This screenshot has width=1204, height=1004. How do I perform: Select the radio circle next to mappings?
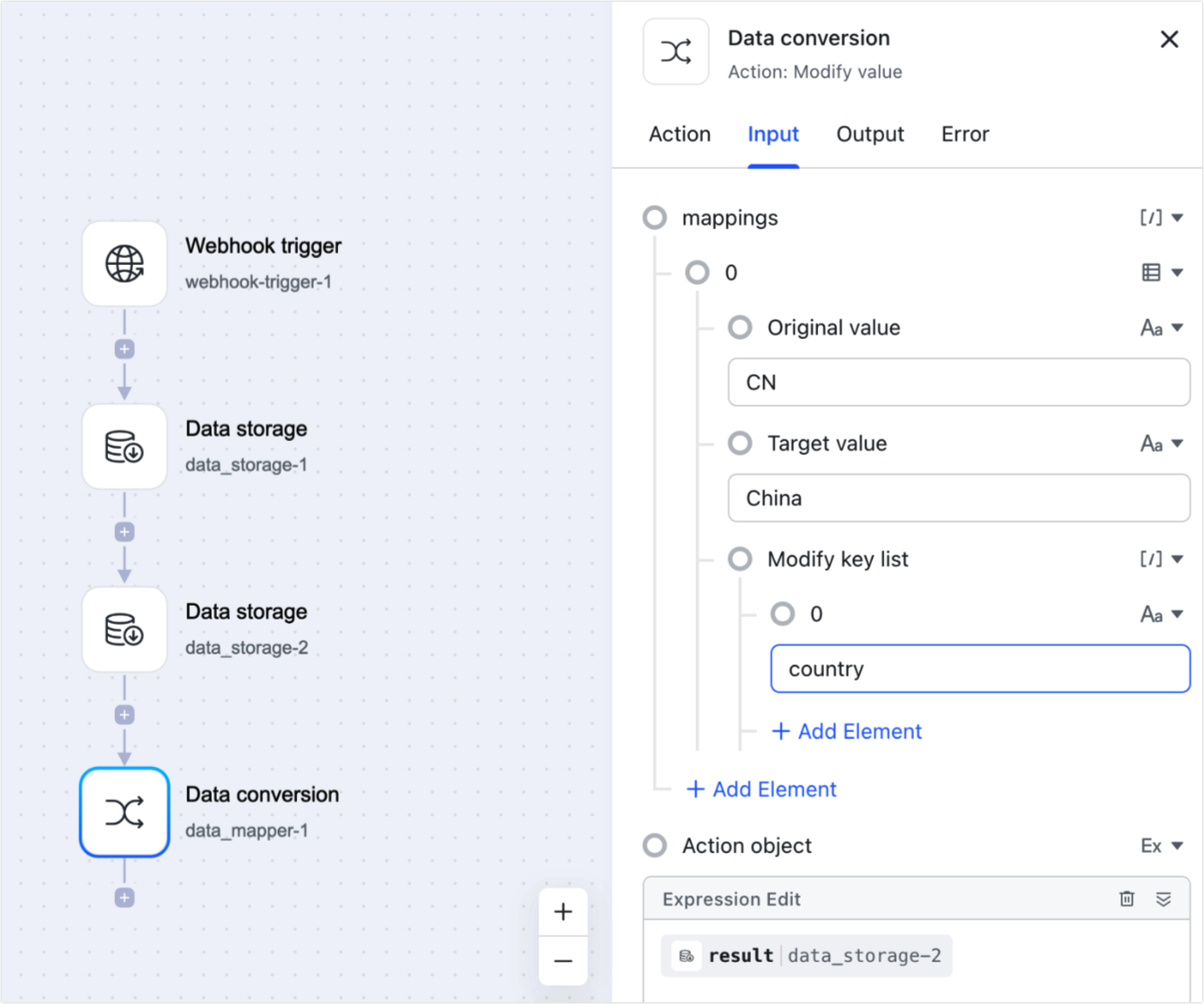654,218
